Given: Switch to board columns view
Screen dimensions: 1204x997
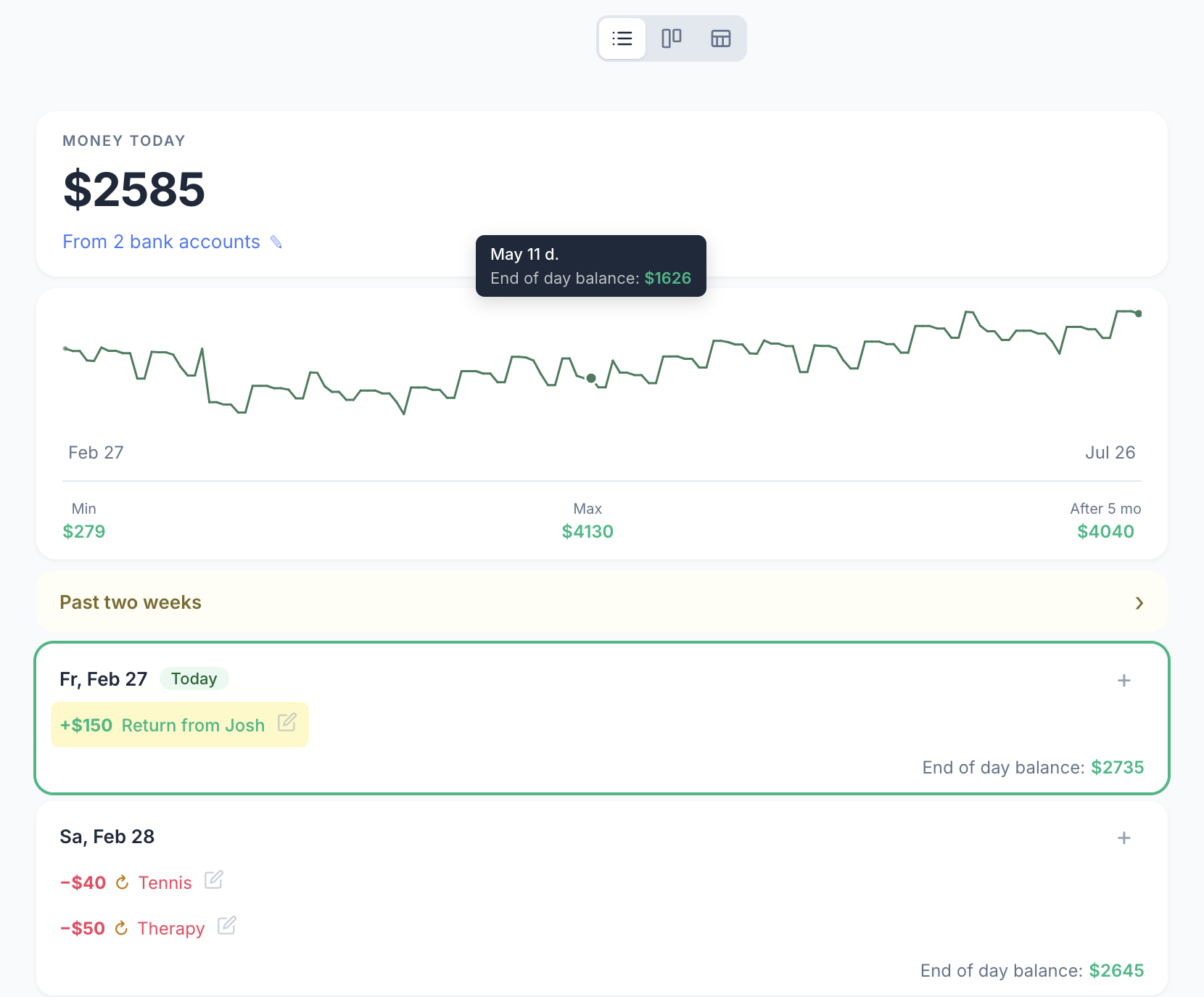Looking at the screenshot, I should (x=672, y=38).
